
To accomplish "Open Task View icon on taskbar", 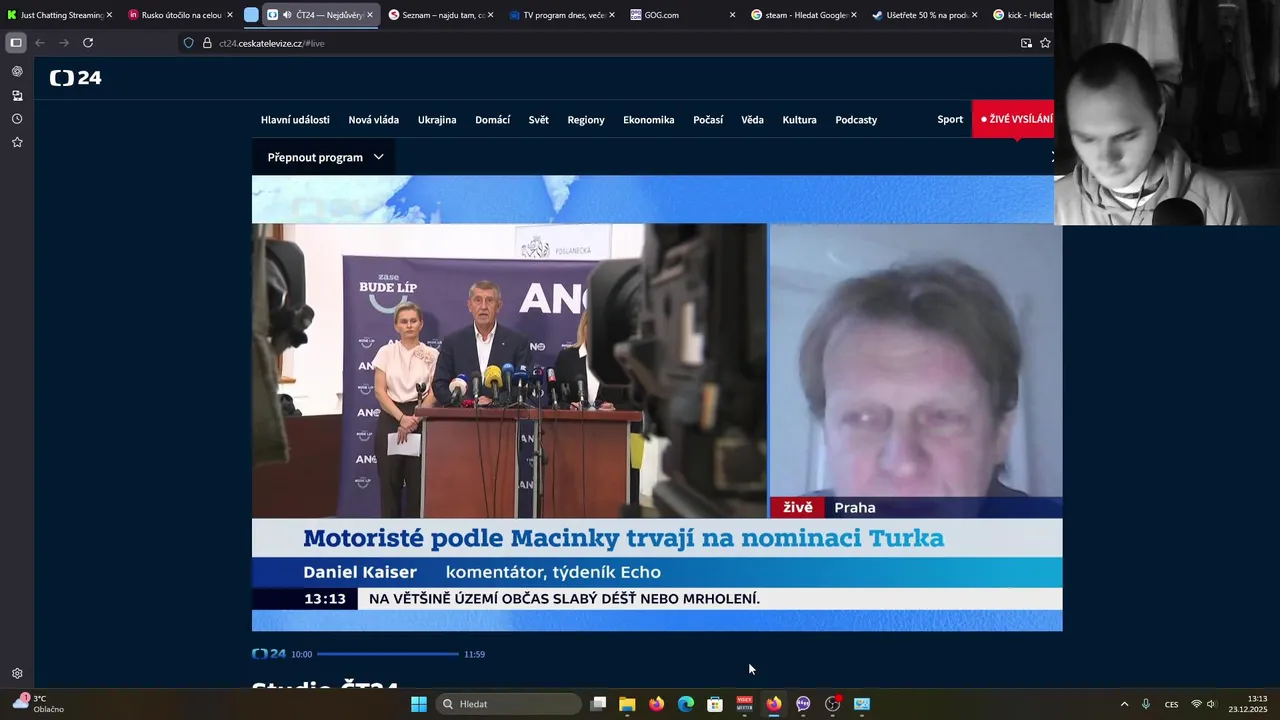I will (598, 704).
